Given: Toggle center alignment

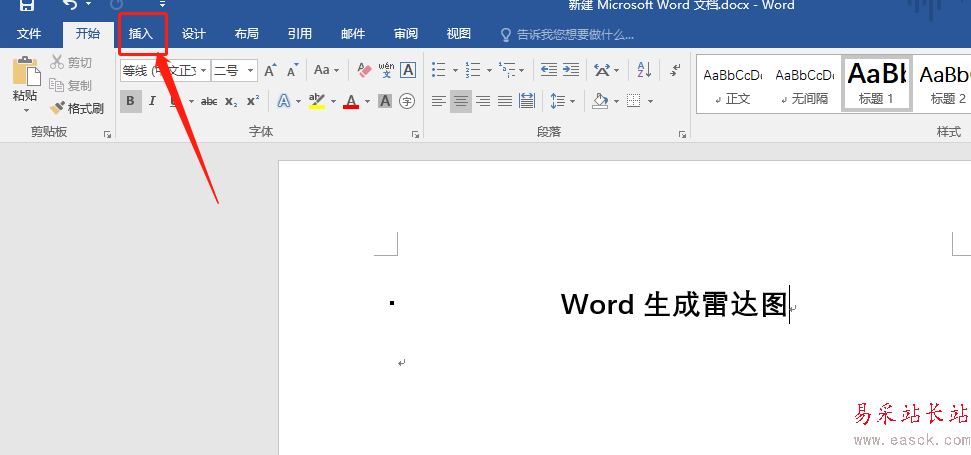Looking at the screenshot, I should [461, 100].
